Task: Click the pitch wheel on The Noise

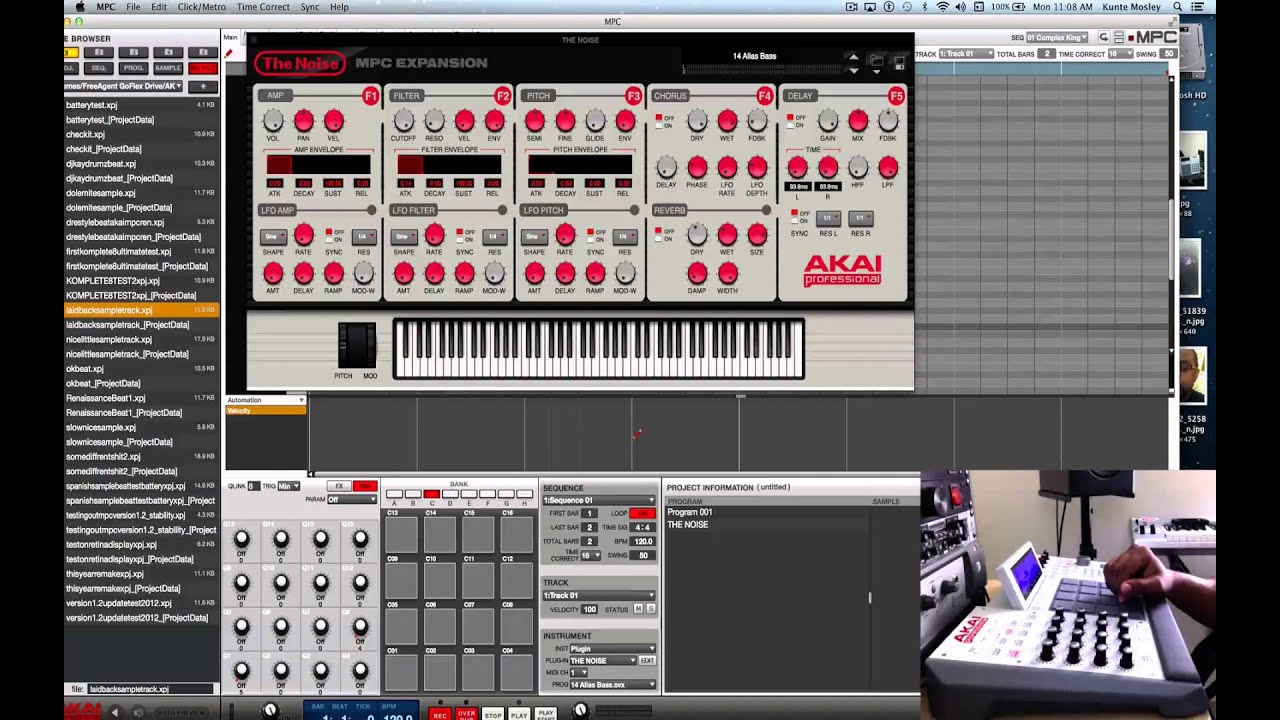Action: (x=348, y=346)
